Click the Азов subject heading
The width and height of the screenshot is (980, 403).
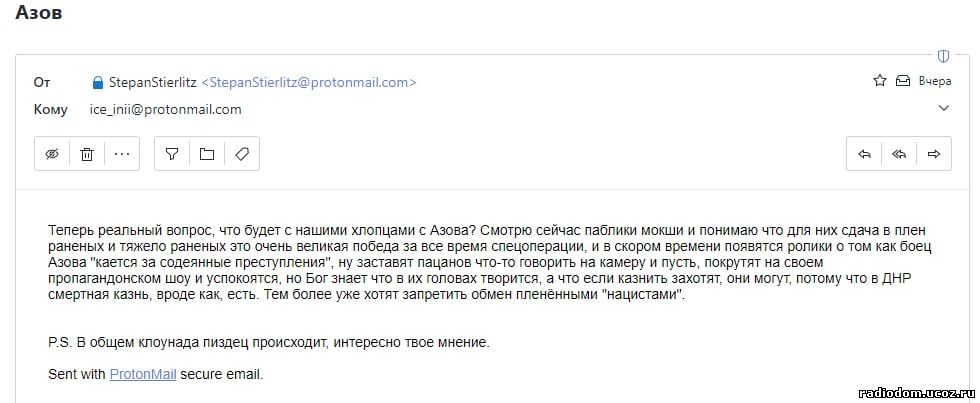pos(38,11)
